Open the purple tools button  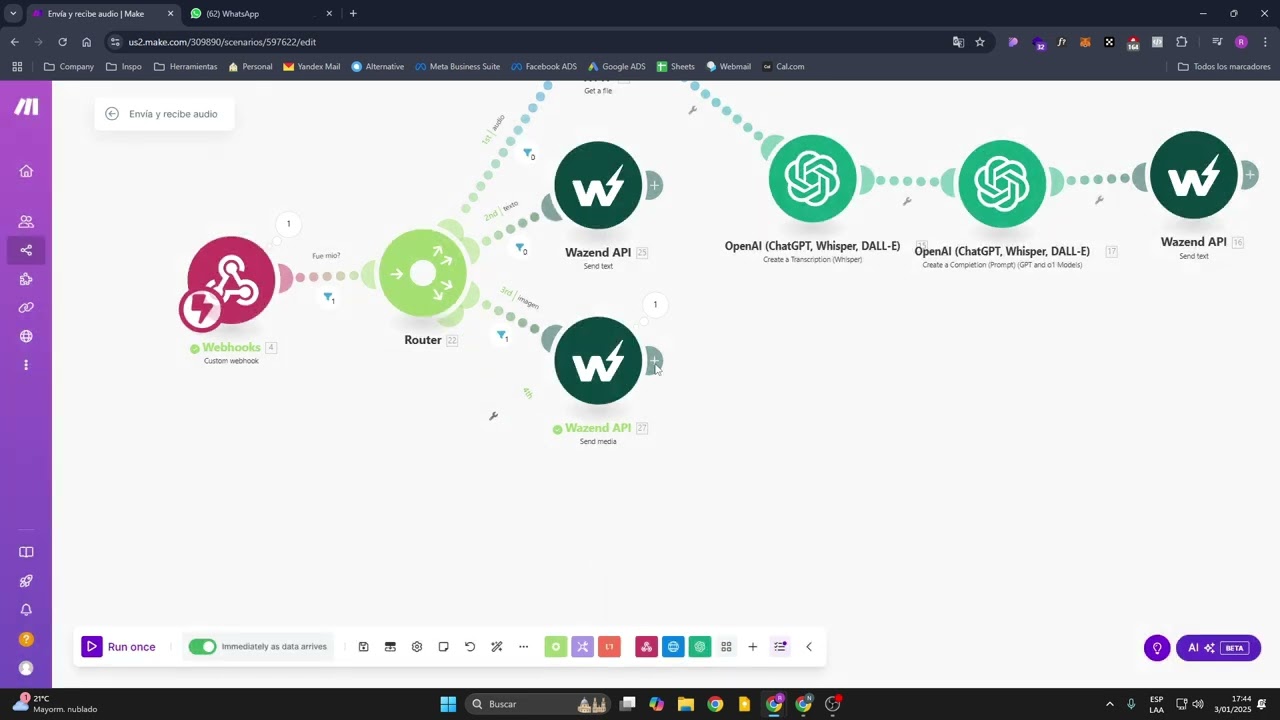click(x=582, y=647)
